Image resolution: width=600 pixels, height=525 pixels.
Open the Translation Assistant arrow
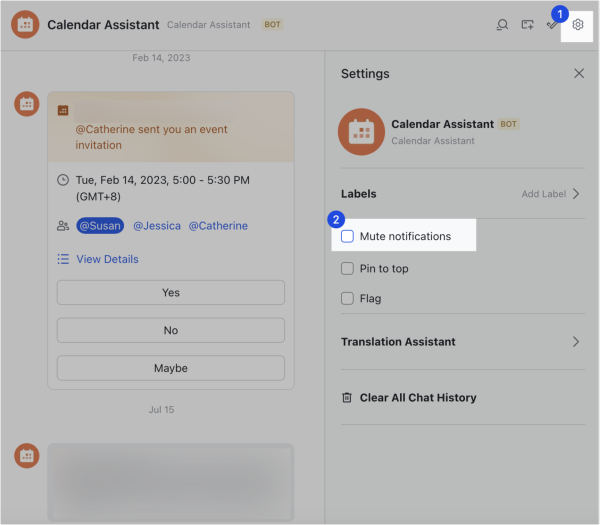coord(576,342)
